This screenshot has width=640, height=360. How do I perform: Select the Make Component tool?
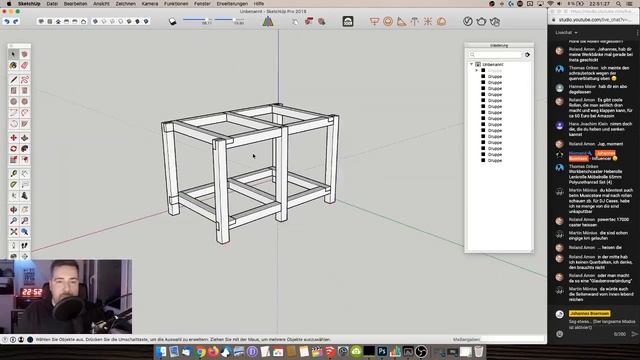(24, 54)
